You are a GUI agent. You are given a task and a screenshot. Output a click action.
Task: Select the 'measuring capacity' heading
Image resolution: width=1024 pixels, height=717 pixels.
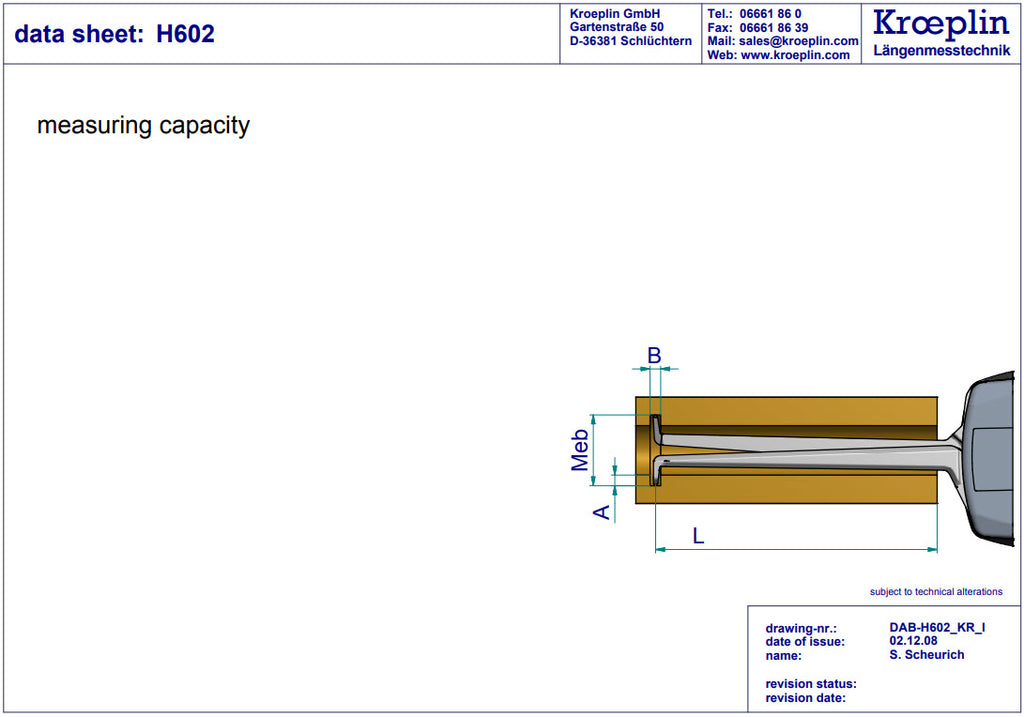144,125
